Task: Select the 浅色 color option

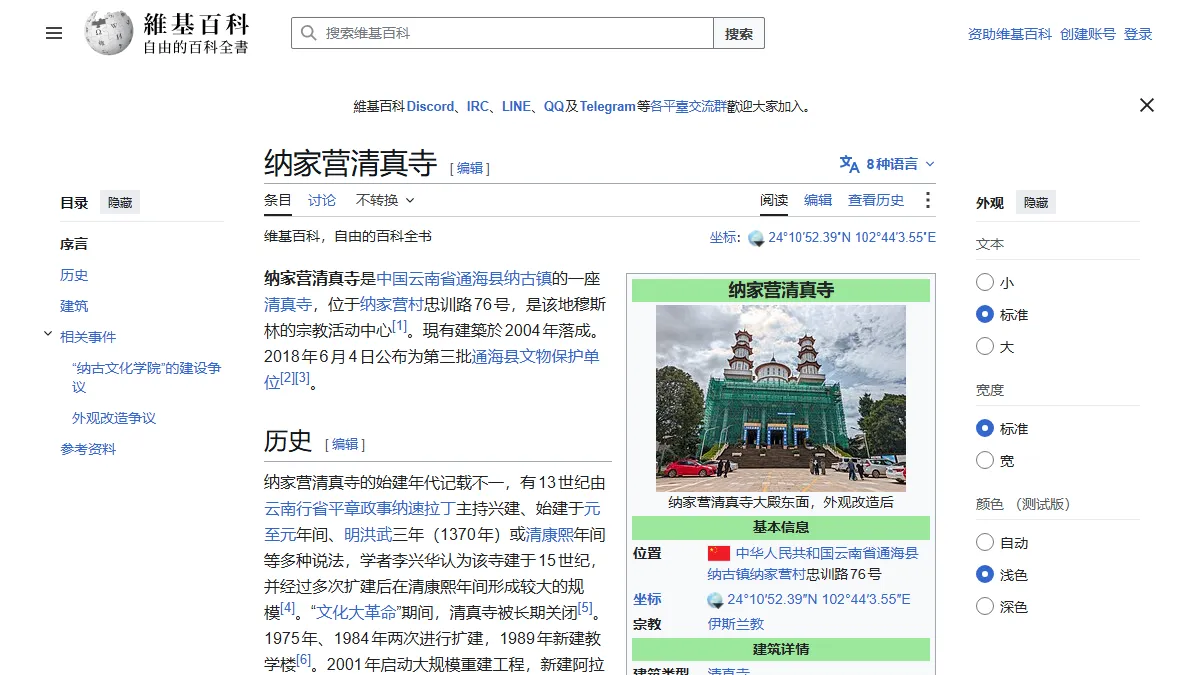Action: click(985, 574)
